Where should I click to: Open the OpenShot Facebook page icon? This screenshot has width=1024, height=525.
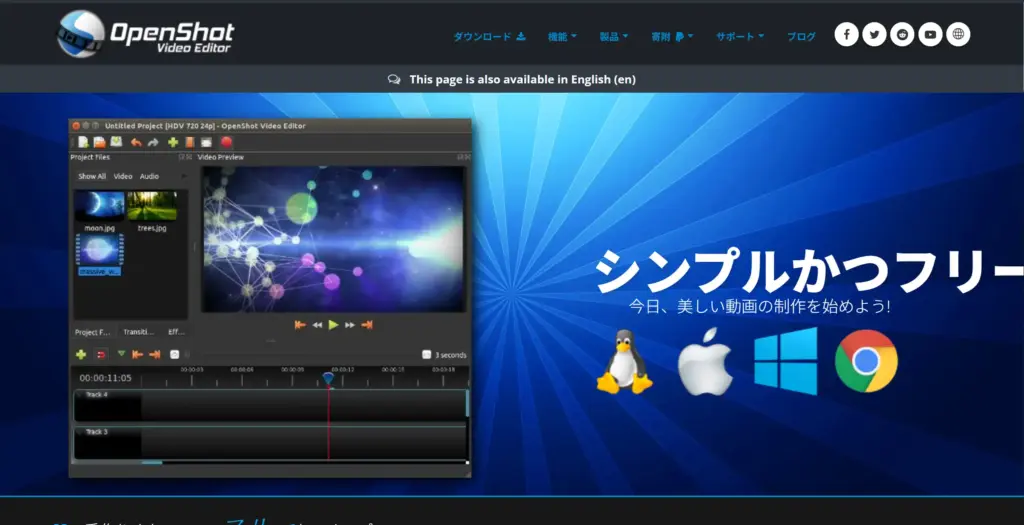pyautogui.click(x=846, y=35)
